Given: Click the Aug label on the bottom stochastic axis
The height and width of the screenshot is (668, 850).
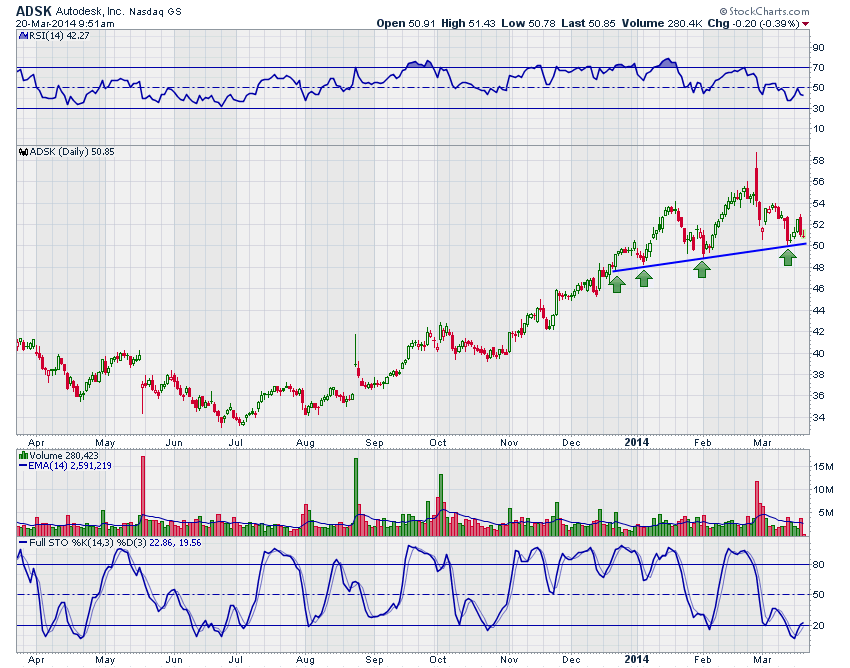Looking at the screenshot, I should 305,660.
